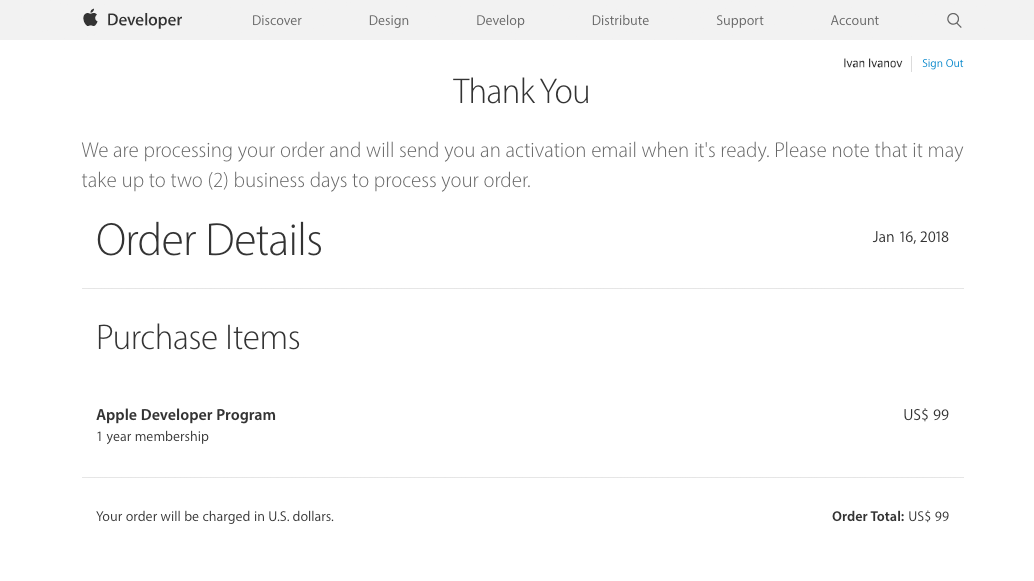Open the Discover menu item
The width and height of the screenshot is (1034, 581).
point(277,20)
